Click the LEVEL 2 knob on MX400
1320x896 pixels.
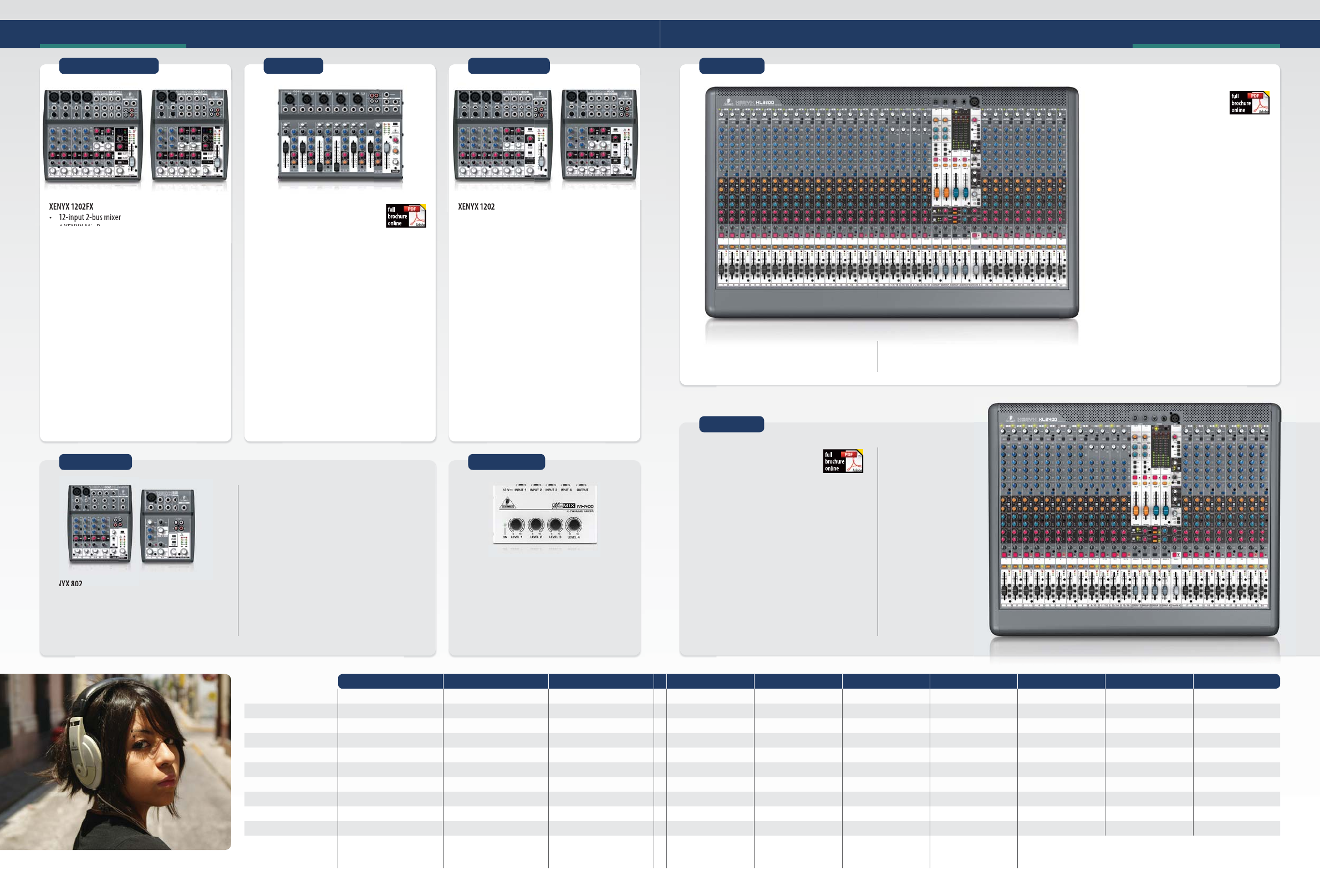(536, 525)
